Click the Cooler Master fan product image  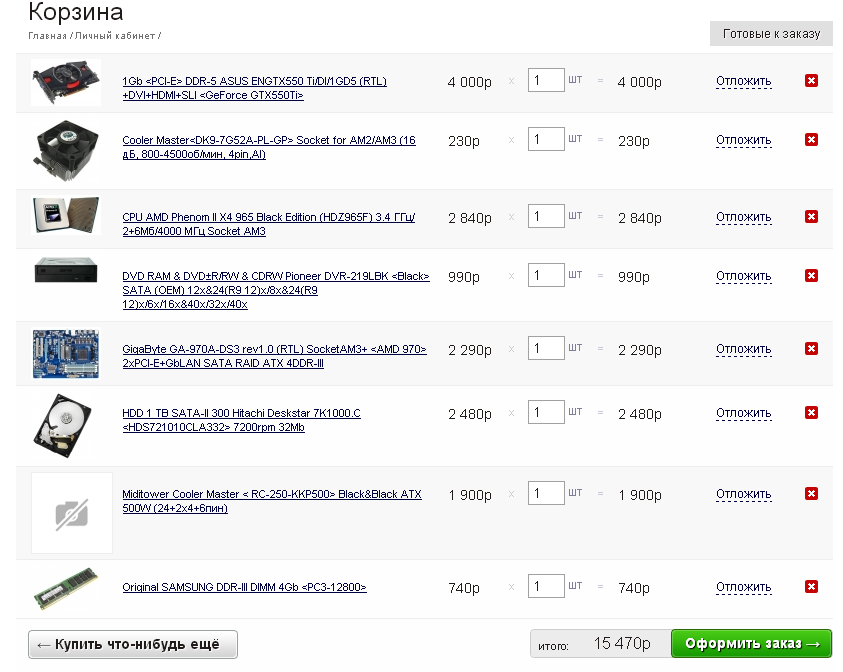[x=66, y=150]
